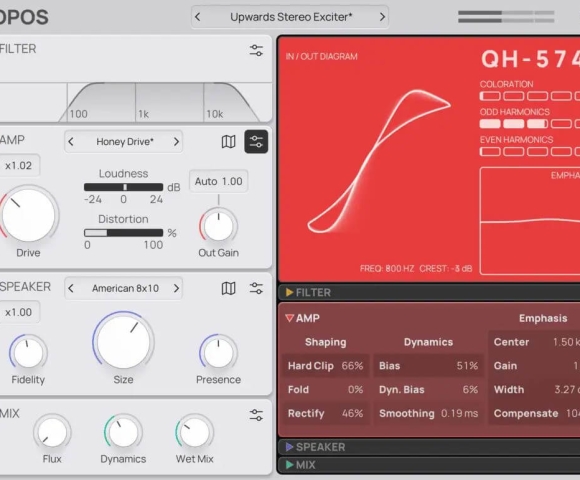The height and width of the screenshot is (480, 580).
Task: Click the Dyn. Bias 6% value
Action: pos(470,389)
